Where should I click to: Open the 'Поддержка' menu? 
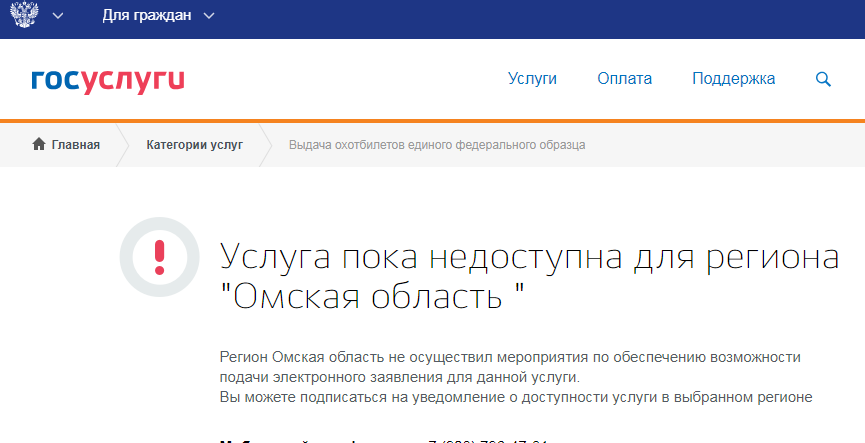pyautogui.click(x=734, y=79)
